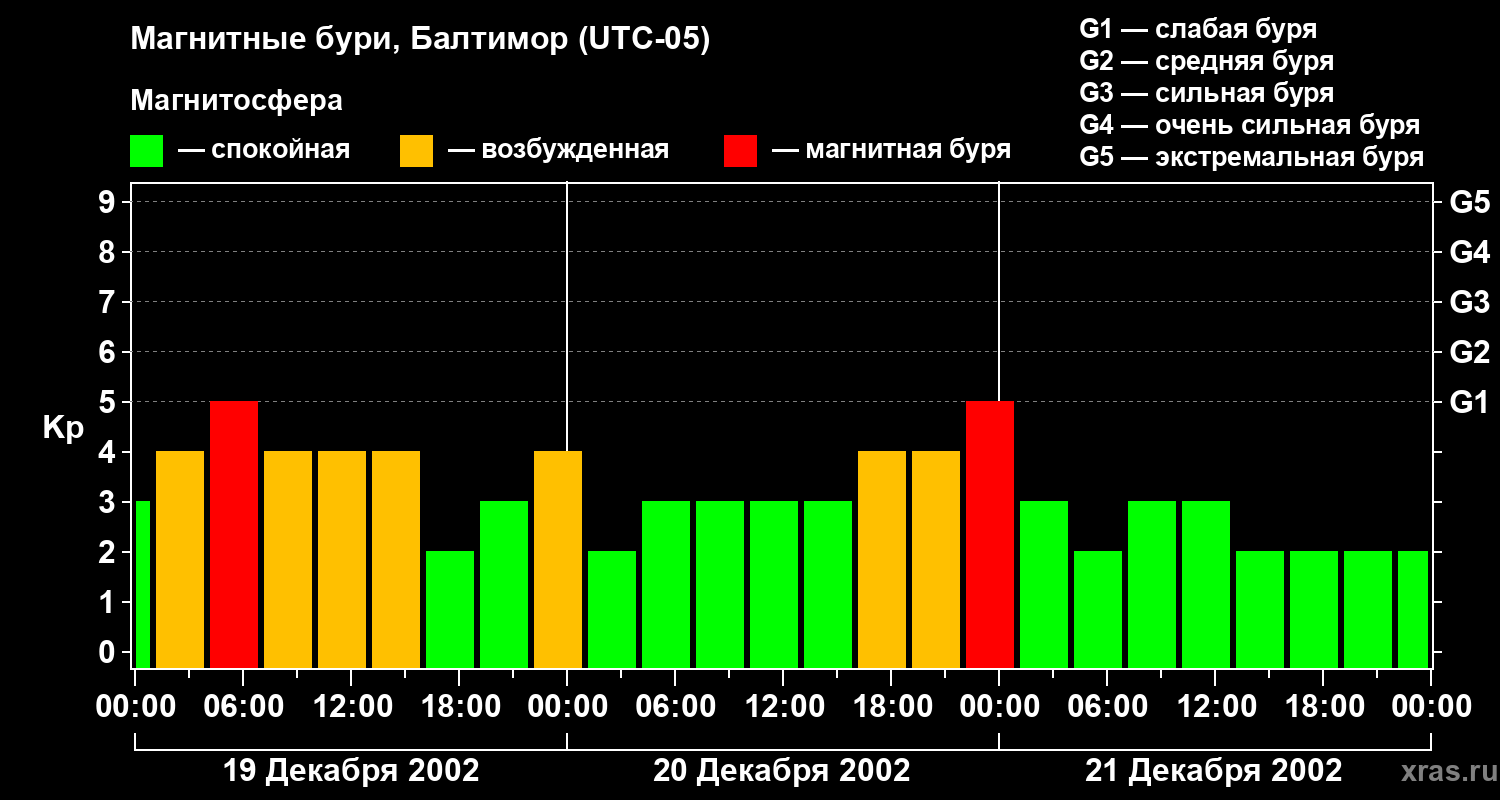Click the orange 19:00–22:00 bar on 20 December
Viewport: 1500px width, 800px height.
[936, 559]
